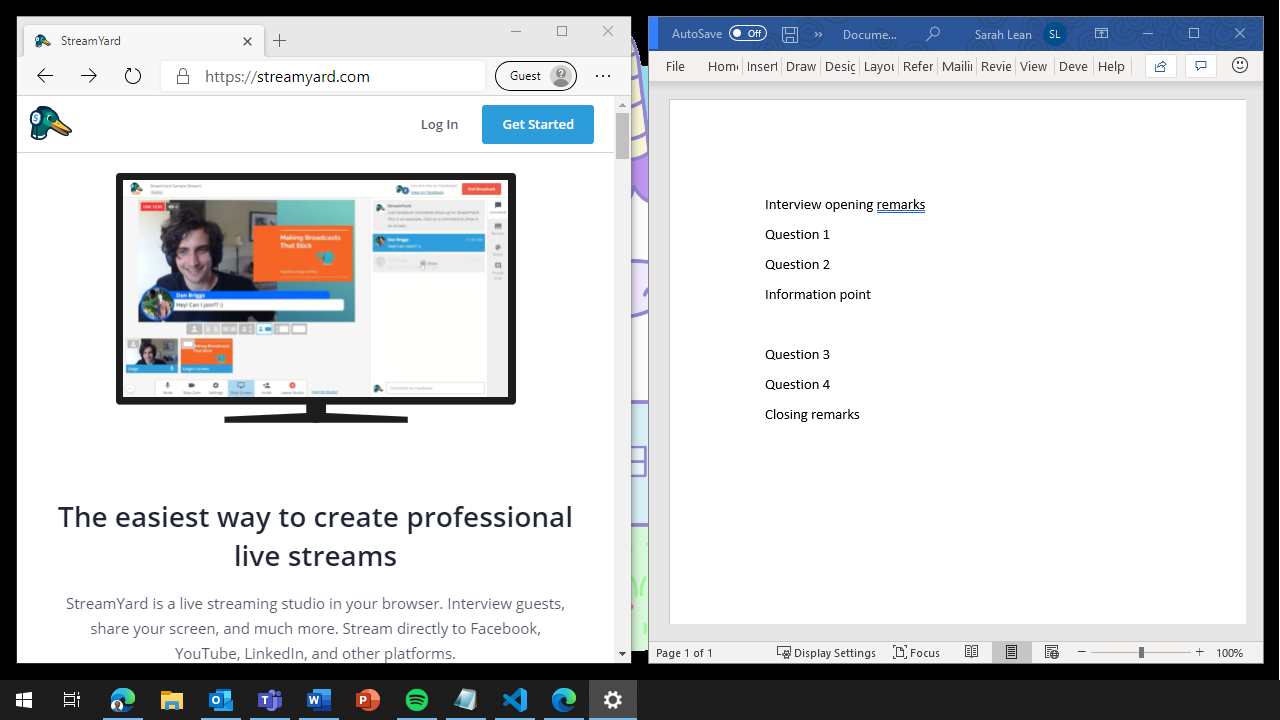Toggle AutoSave in Word
This screenshot has width=1280, height=720.
pyautogui.click(x=747, y=33)
